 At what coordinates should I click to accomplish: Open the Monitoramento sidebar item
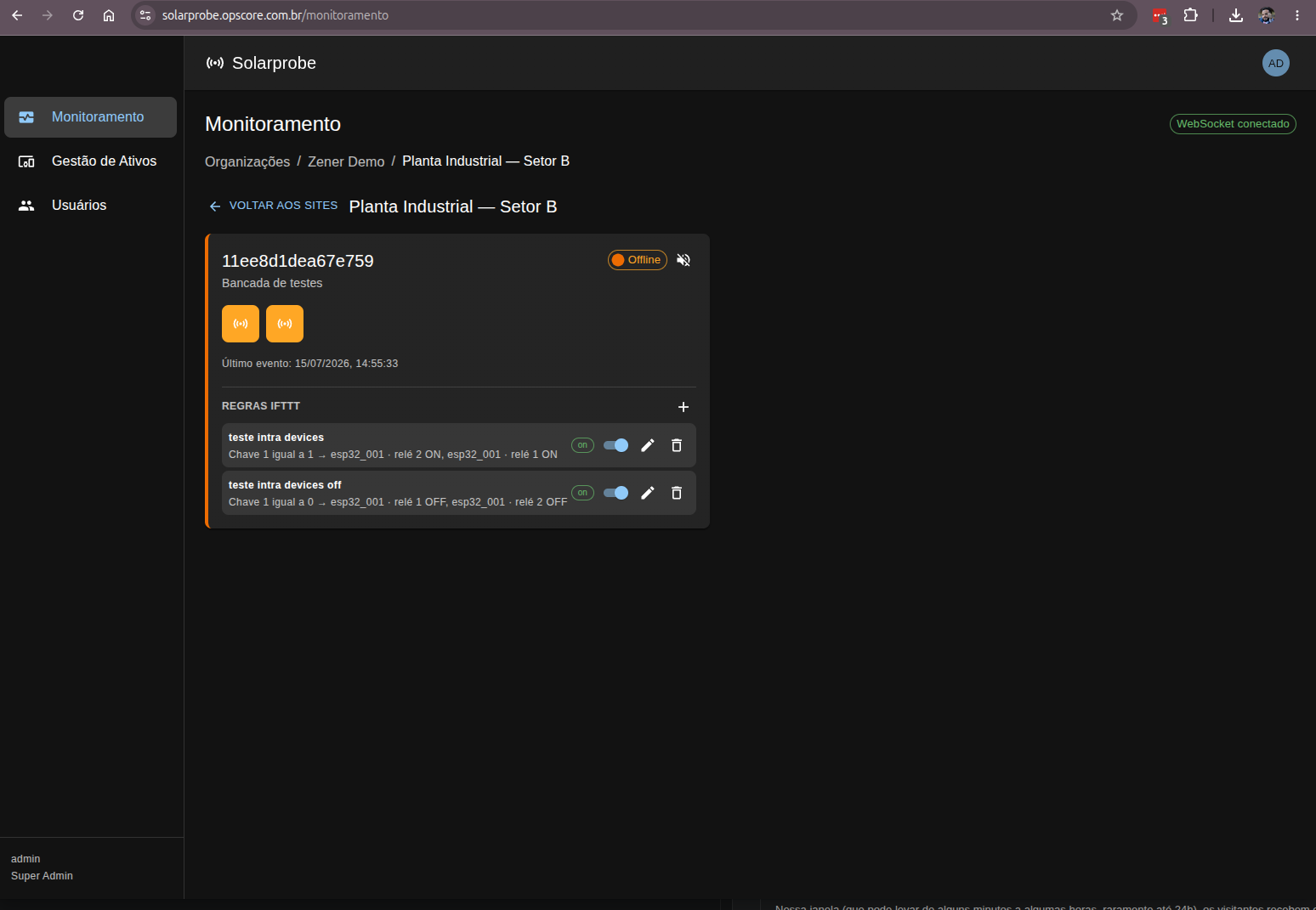[x=90, y=117]
